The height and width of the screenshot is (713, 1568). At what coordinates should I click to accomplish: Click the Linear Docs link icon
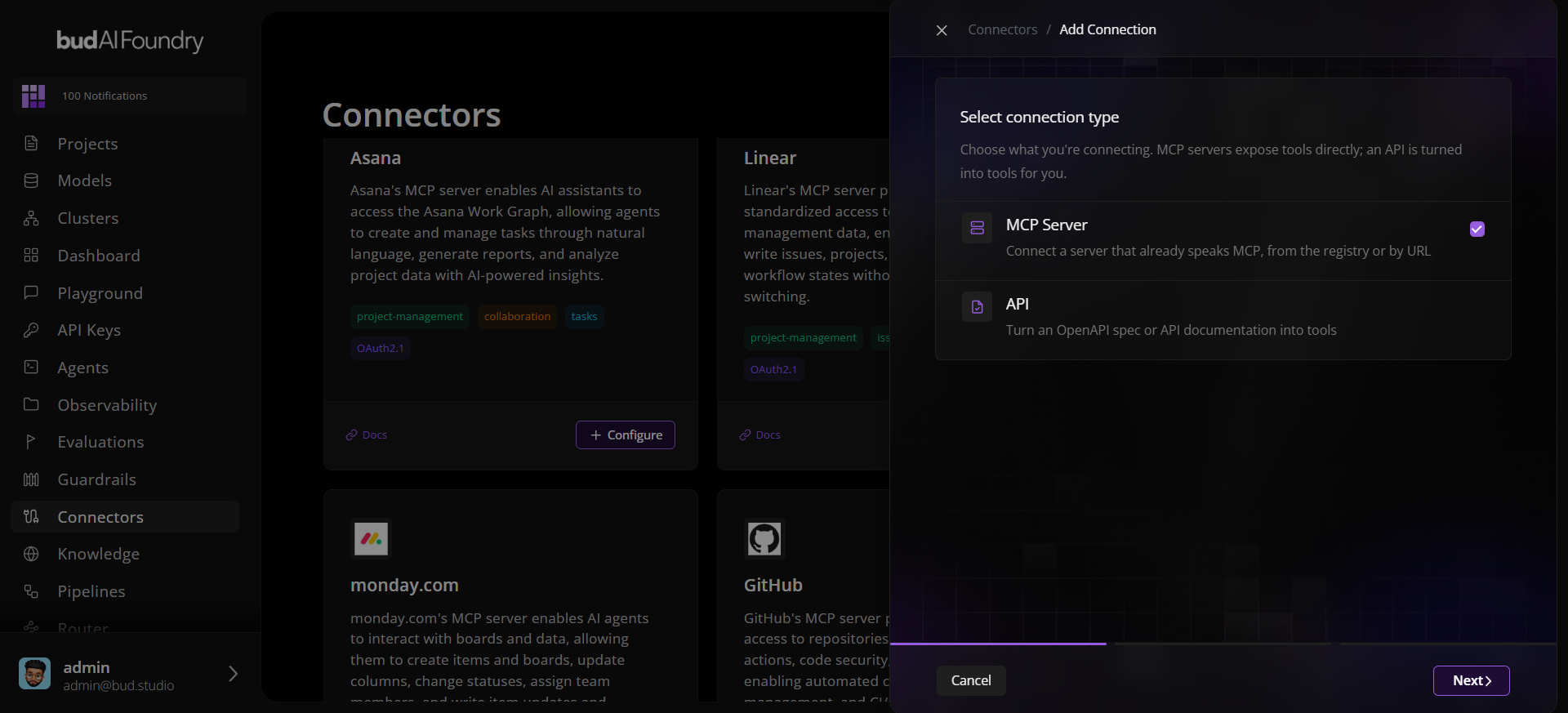746,434
